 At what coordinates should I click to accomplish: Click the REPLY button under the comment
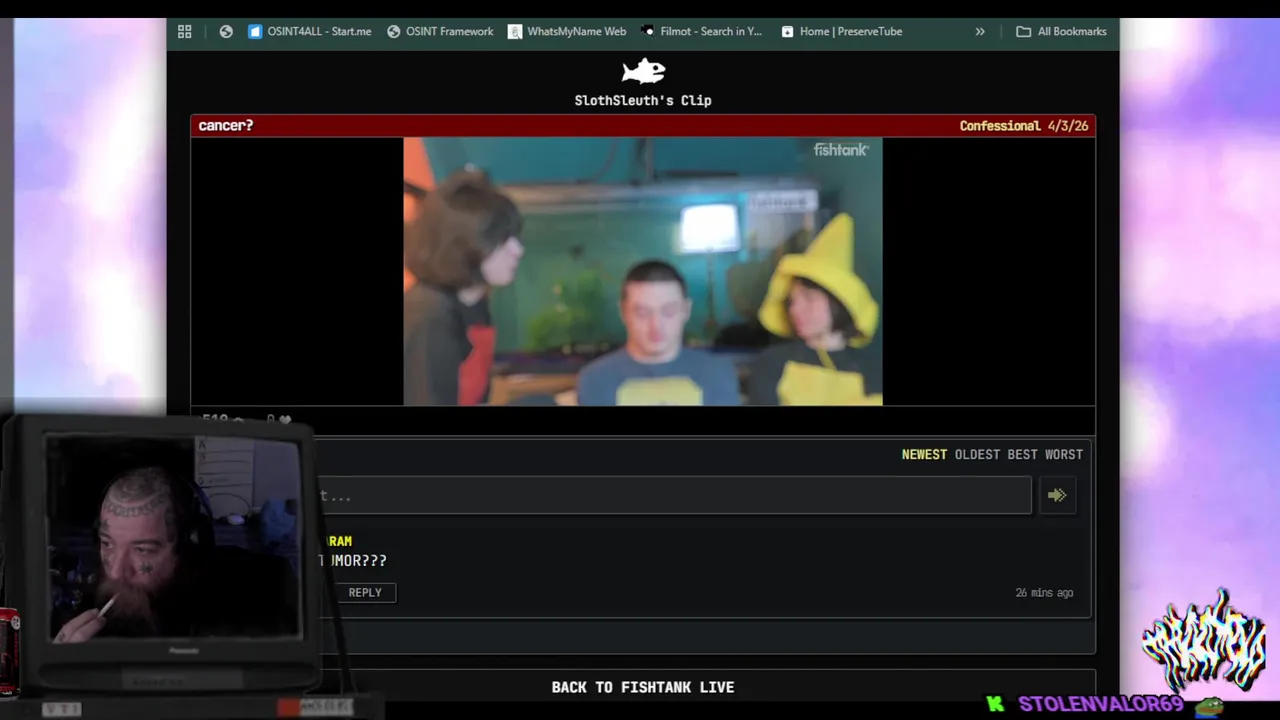(x=365, y=592)
